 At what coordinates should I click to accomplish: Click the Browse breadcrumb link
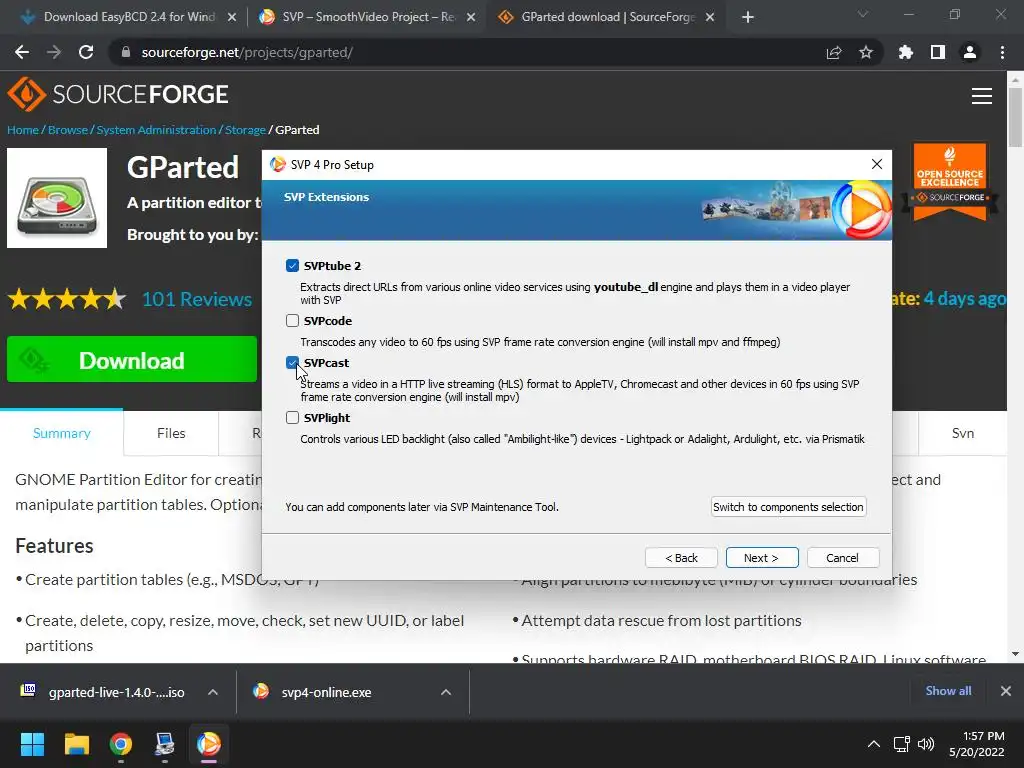pyautogui.click(x=68, y=129)
